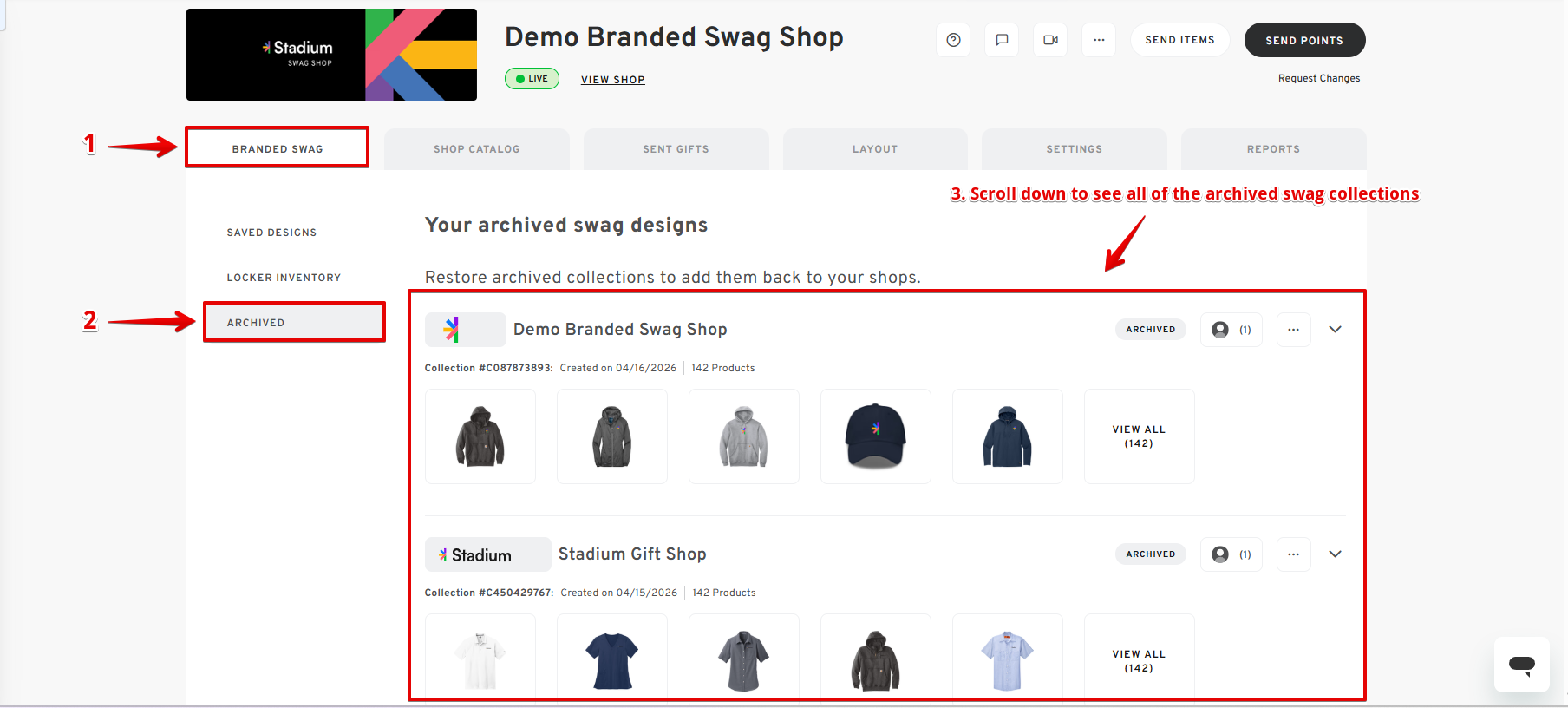Open ellipsis menu for Demo Branded Swag Shop
Viewport: 1568px width, 708px height.
coord(1293,330)
